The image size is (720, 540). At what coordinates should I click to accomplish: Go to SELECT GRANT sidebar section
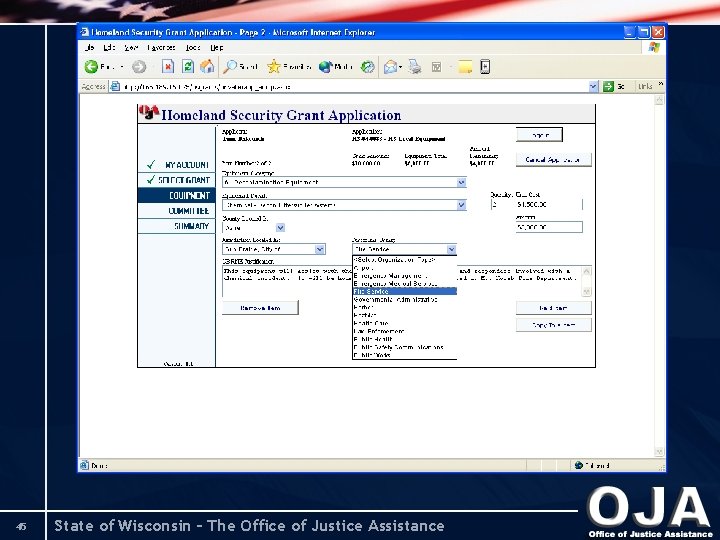(x=177, y=180)
